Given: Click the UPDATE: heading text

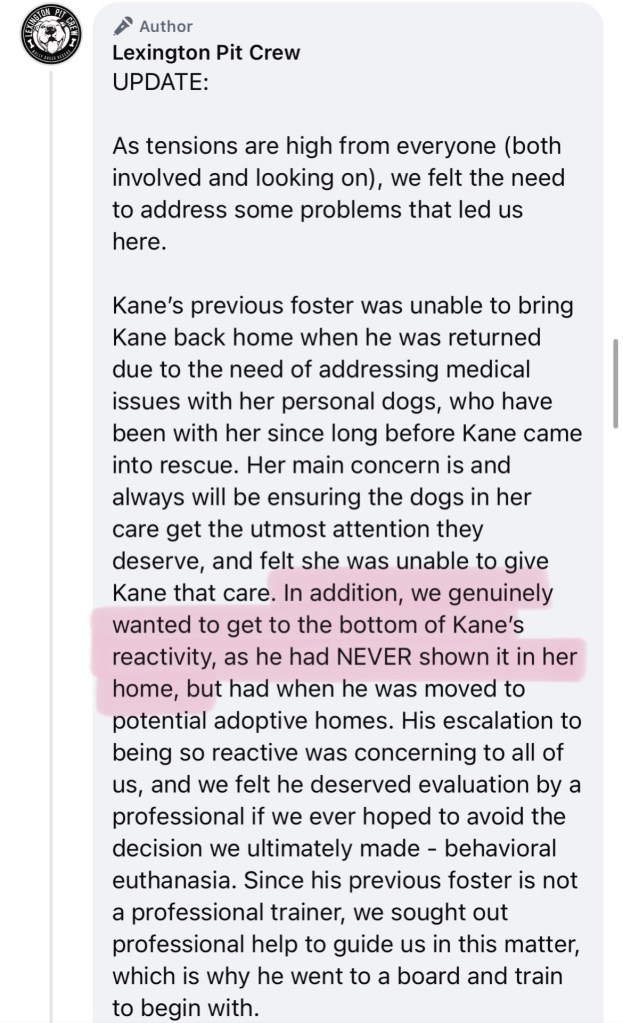Looking at the screenshot, I should pyautogui.click(x=160, y=84).
